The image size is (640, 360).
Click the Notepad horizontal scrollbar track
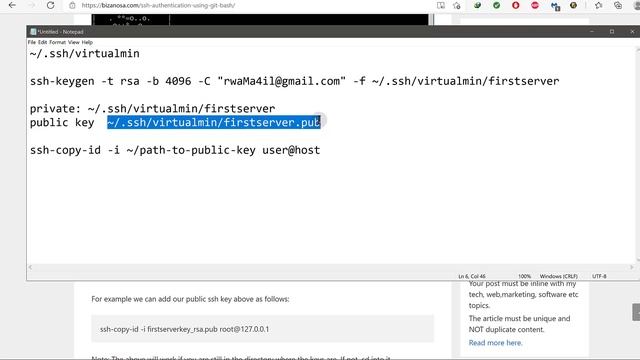(x=331, y=267)
